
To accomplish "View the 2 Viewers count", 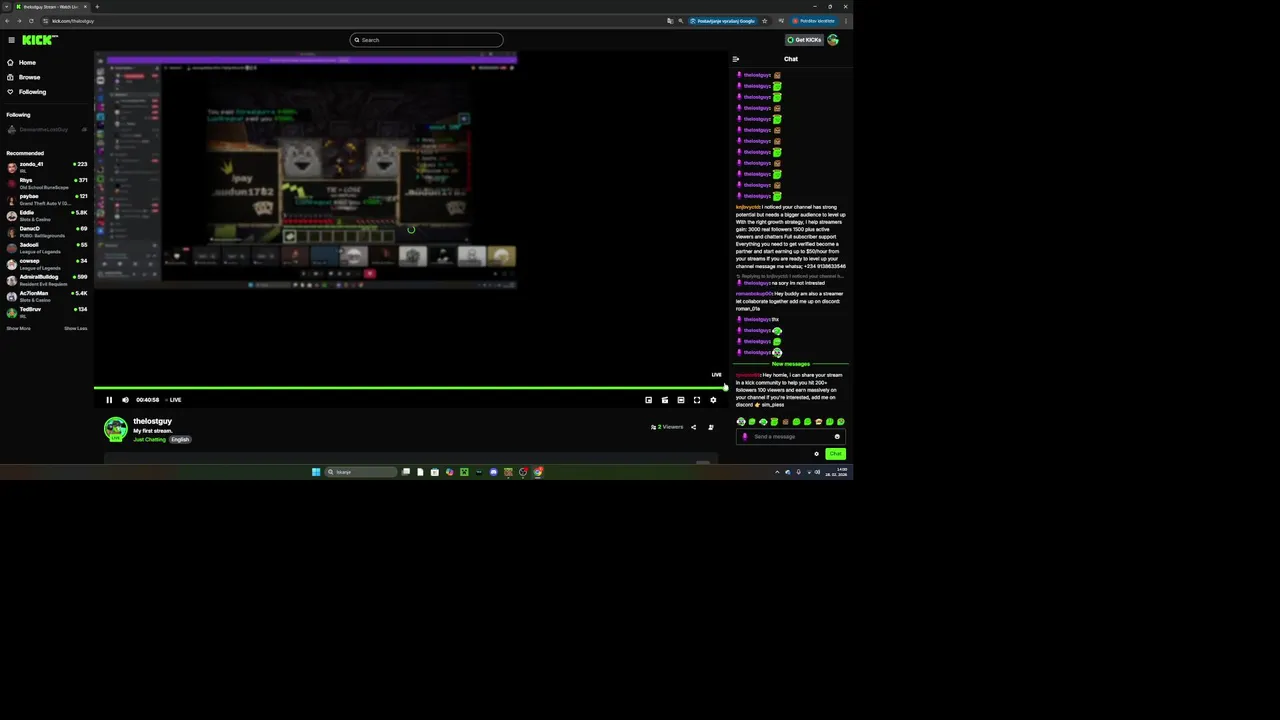I will 668,427.
